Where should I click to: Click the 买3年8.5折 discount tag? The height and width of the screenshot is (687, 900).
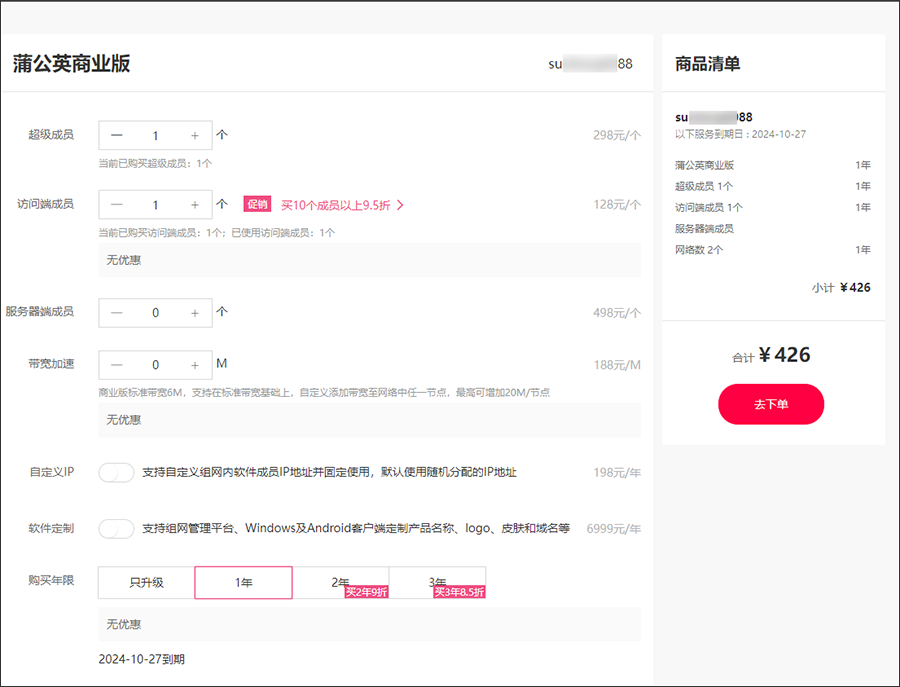459,592
